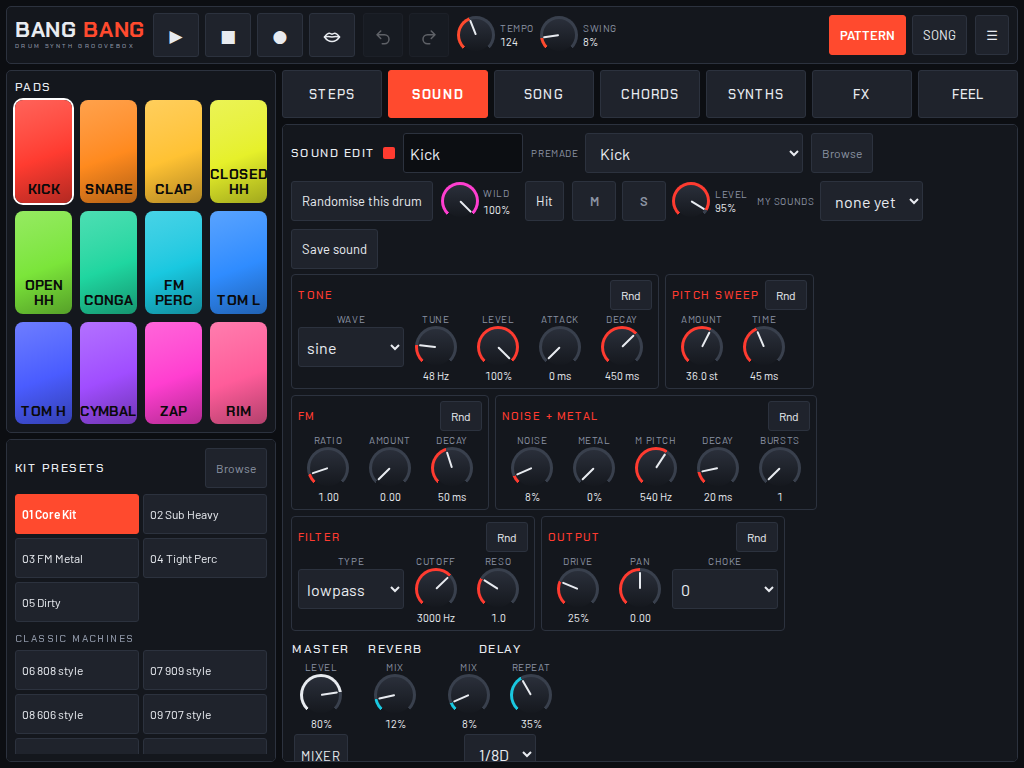Click the sound name field Kick
1024x768 pixels.
point(462,153)
